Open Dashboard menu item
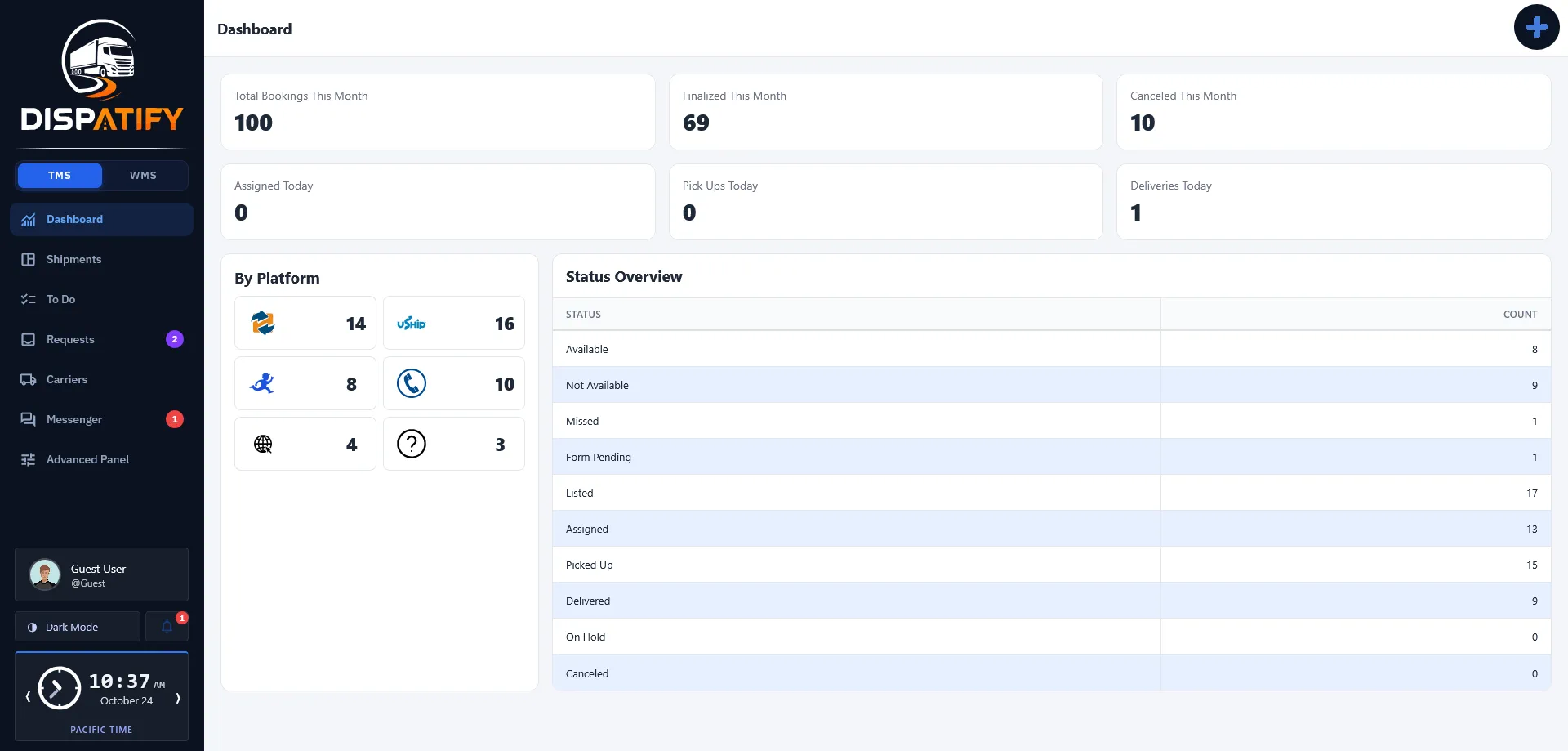 click(101, 220)
